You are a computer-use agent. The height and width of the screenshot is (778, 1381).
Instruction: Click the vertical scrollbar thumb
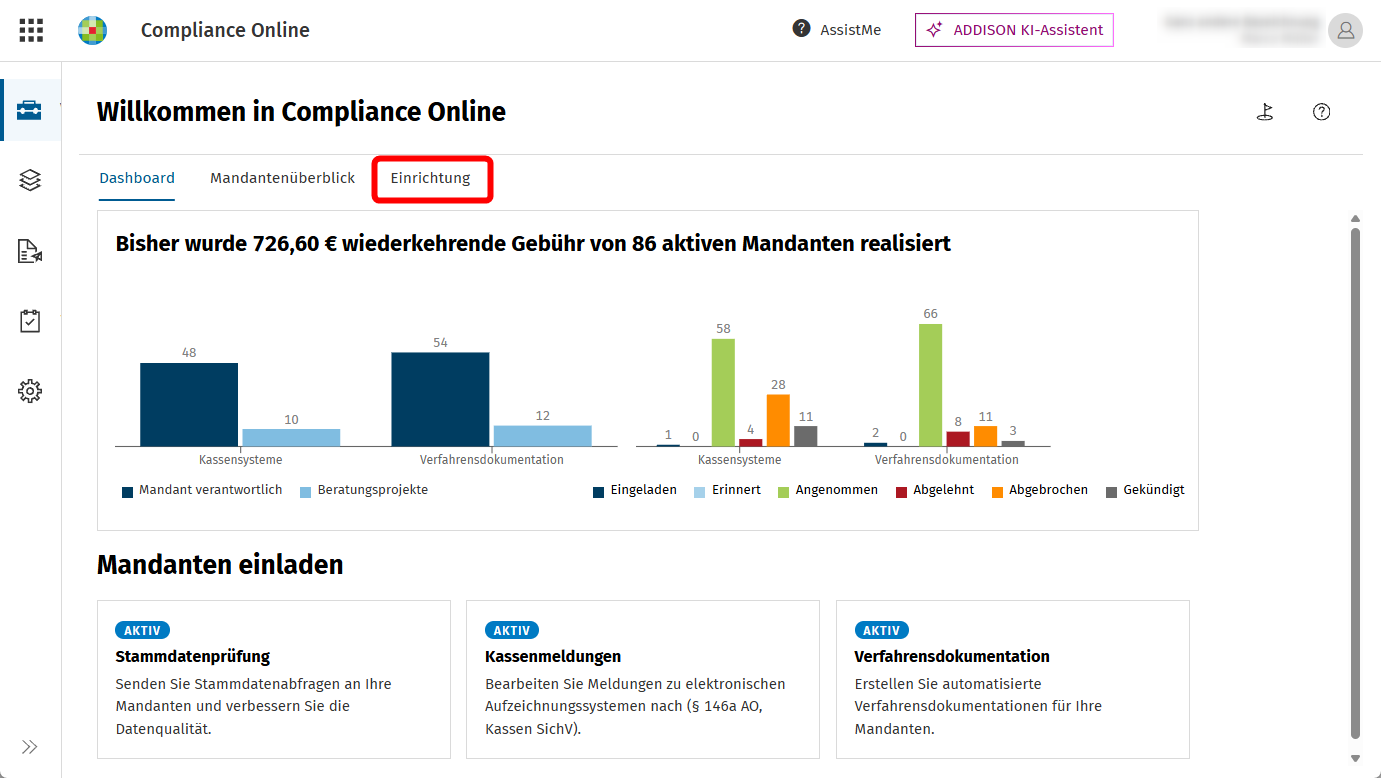coord(1355,484)
